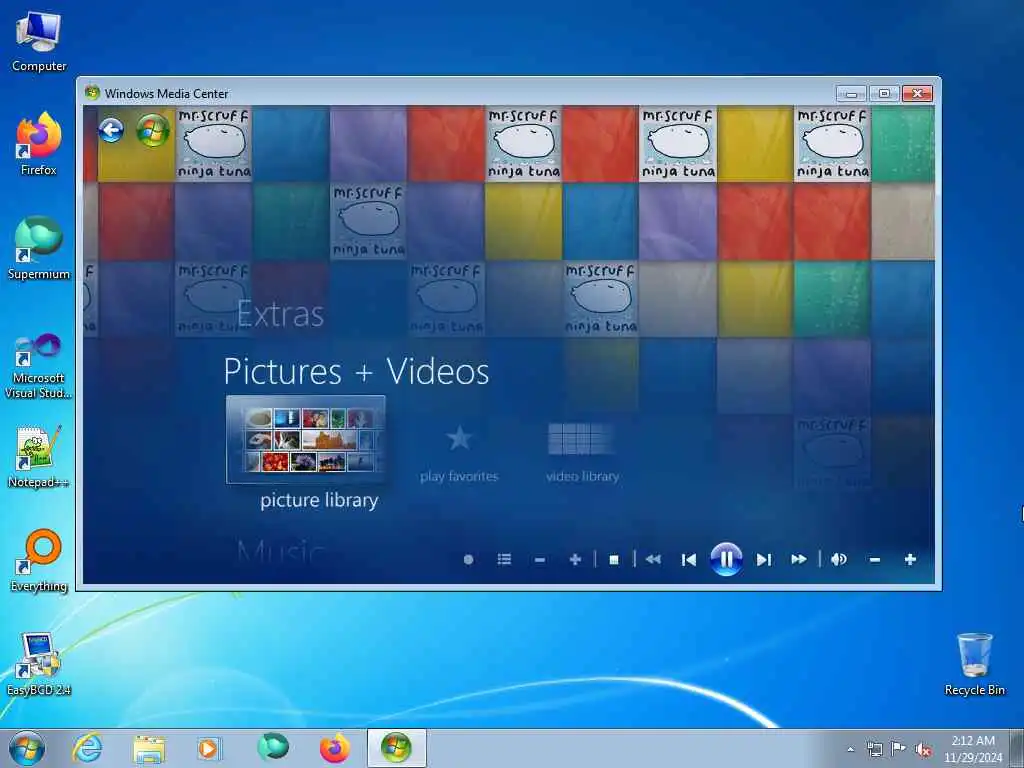
Task: Open Windows Explorer from the taskbar
Action: click(149, 749)
